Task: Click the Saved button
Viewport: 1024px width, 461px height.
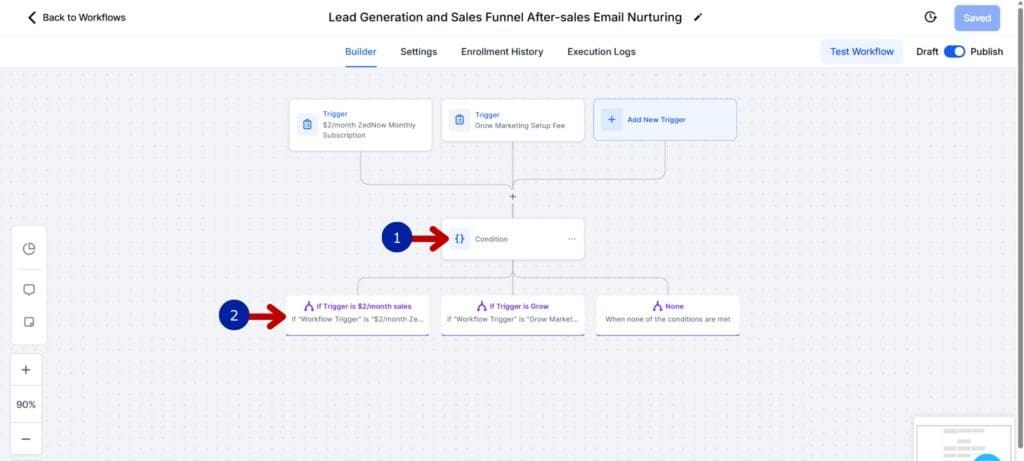Action: (x=977, y=18)
